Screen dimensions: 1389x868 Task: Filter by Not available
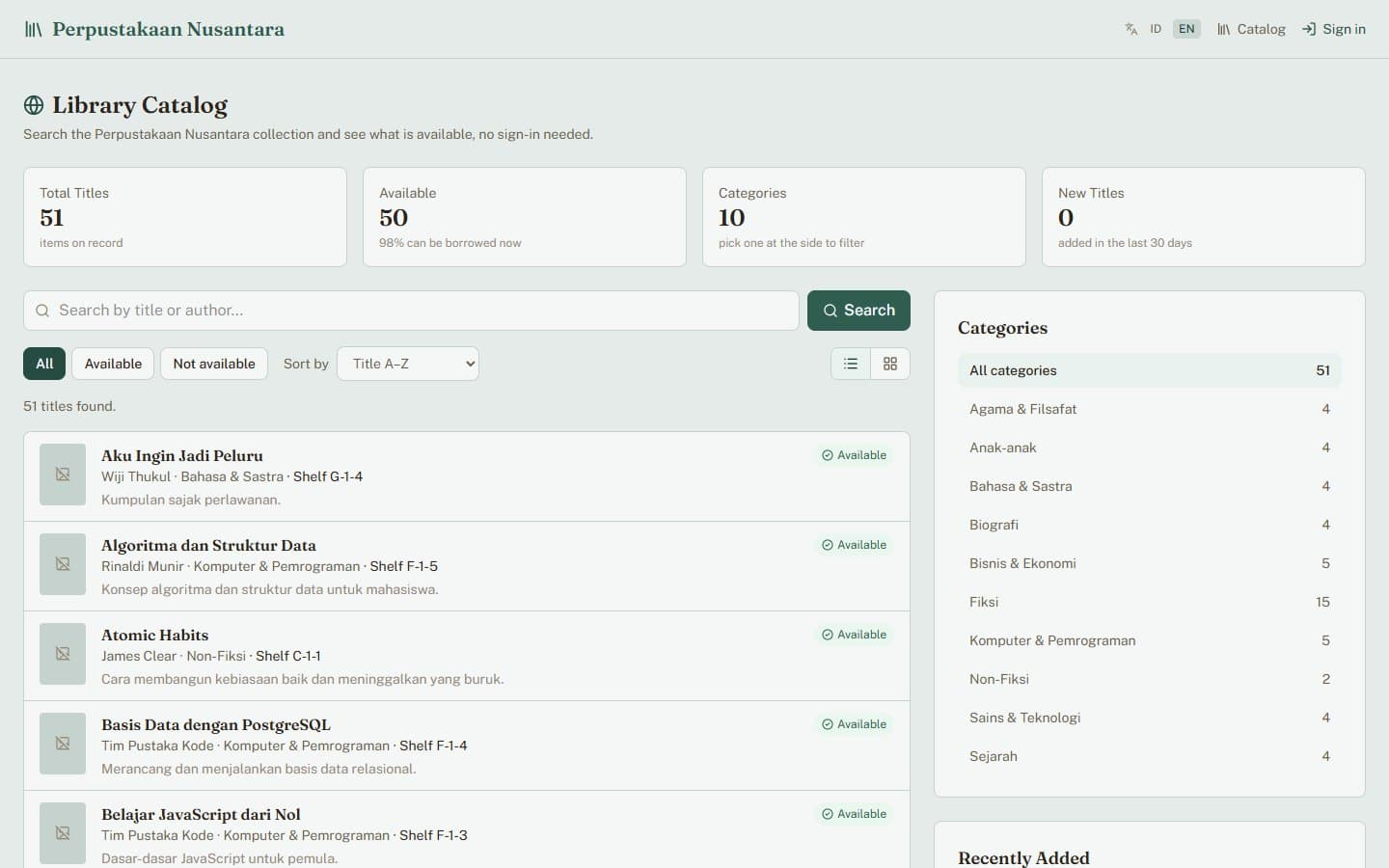214,364
